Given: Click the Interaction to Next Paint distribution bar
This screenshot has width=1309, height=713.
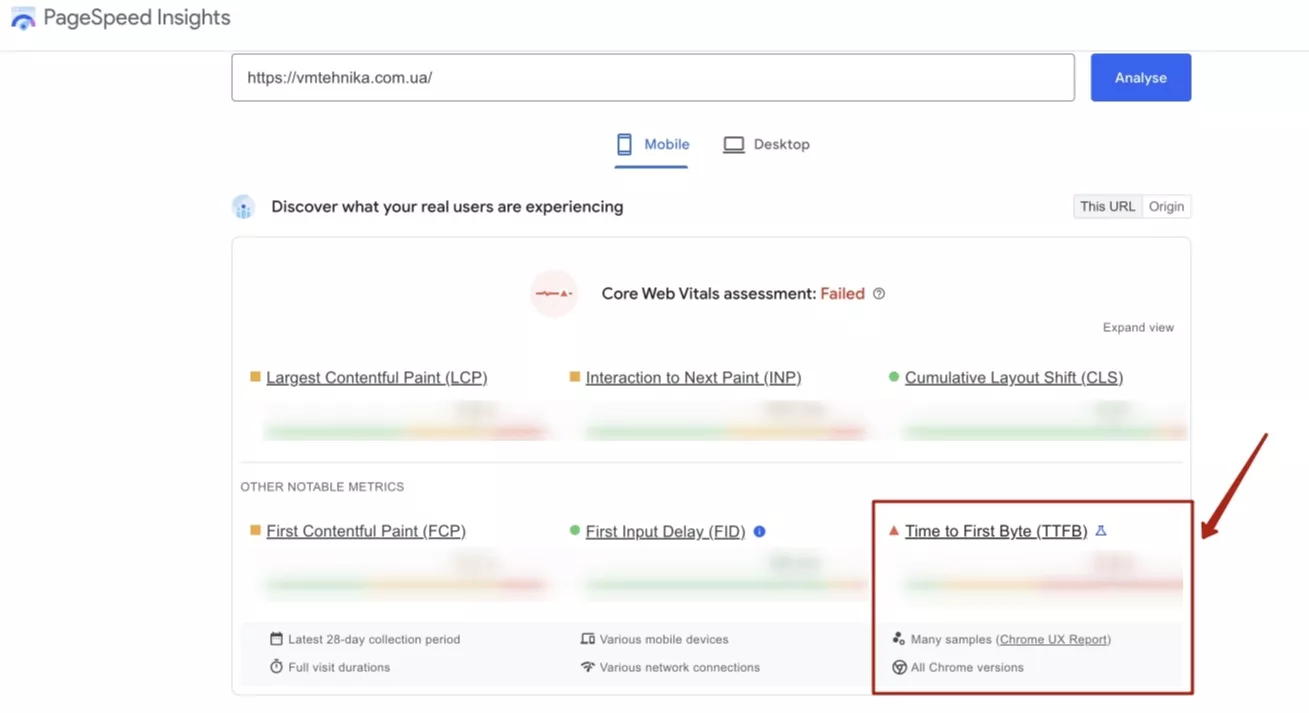Looking at the screenshot, I should click(x=725, y=432).
